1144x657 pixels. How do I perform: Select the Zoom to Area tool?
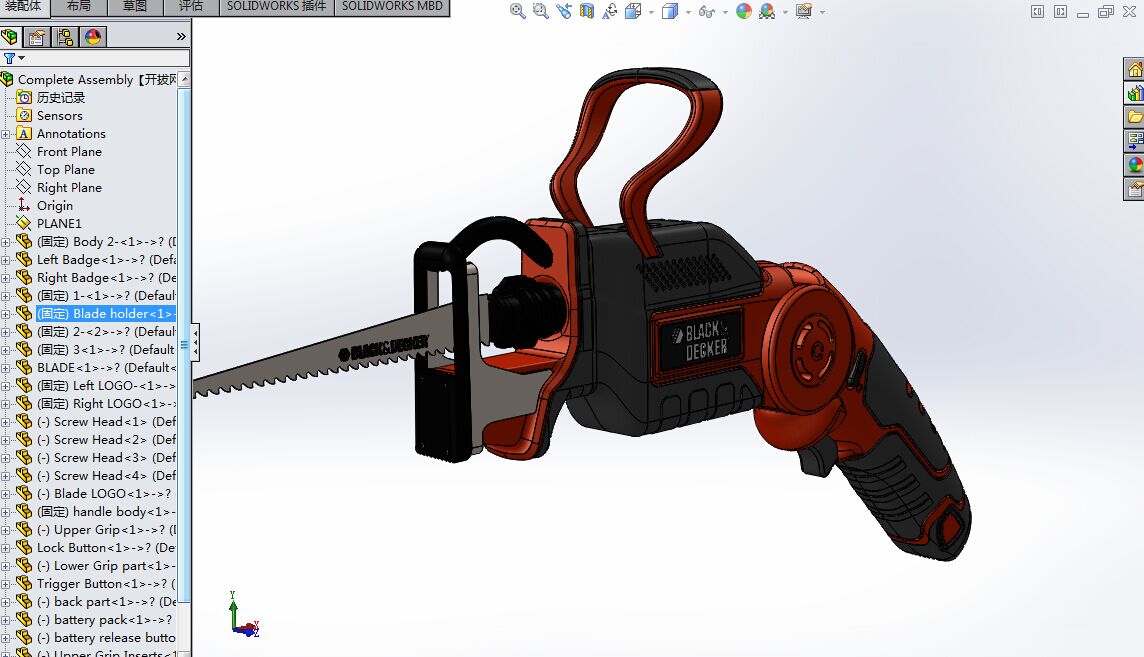click(541, 11)
